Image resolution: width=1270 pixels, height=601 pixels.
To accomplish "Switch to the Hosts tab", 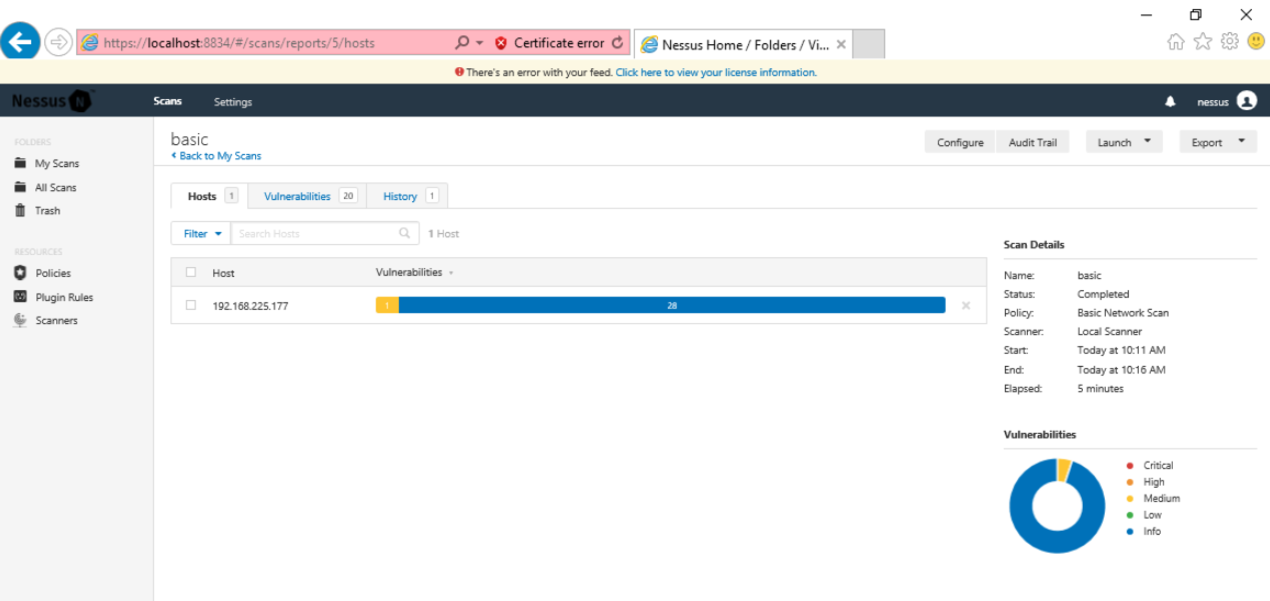I will [210, 196].
